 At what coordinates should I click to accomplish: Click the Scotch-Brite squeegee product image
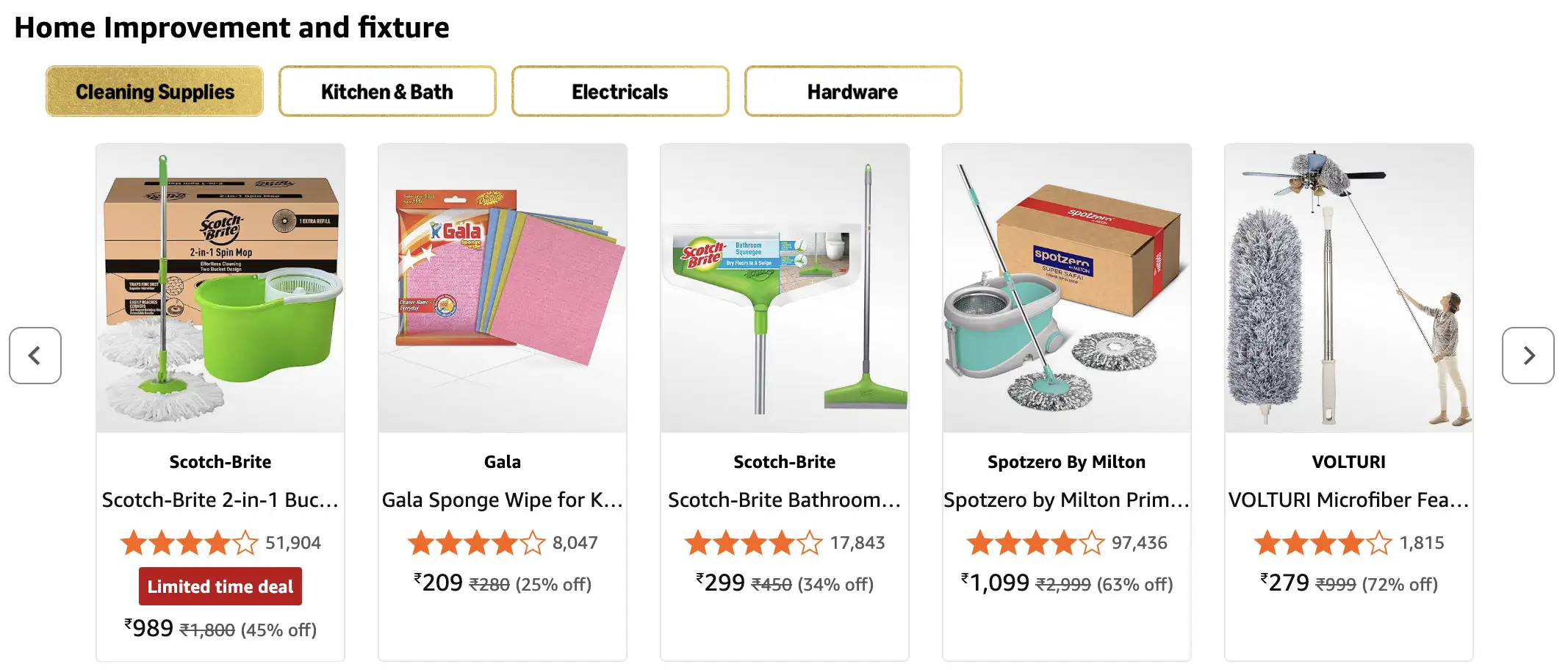[785, 288]
